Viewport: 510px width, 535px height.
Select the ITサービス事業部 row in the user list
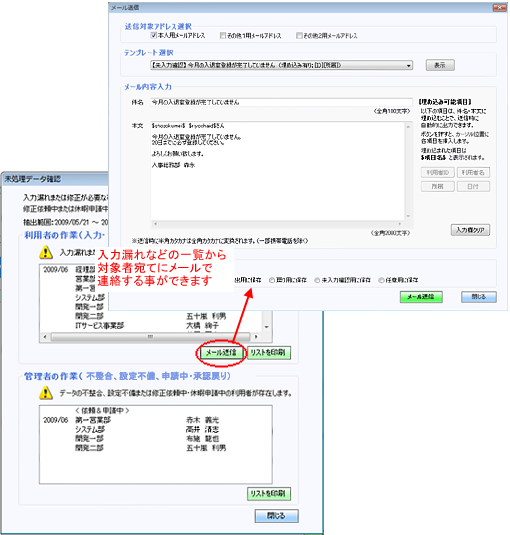[100, 326]
